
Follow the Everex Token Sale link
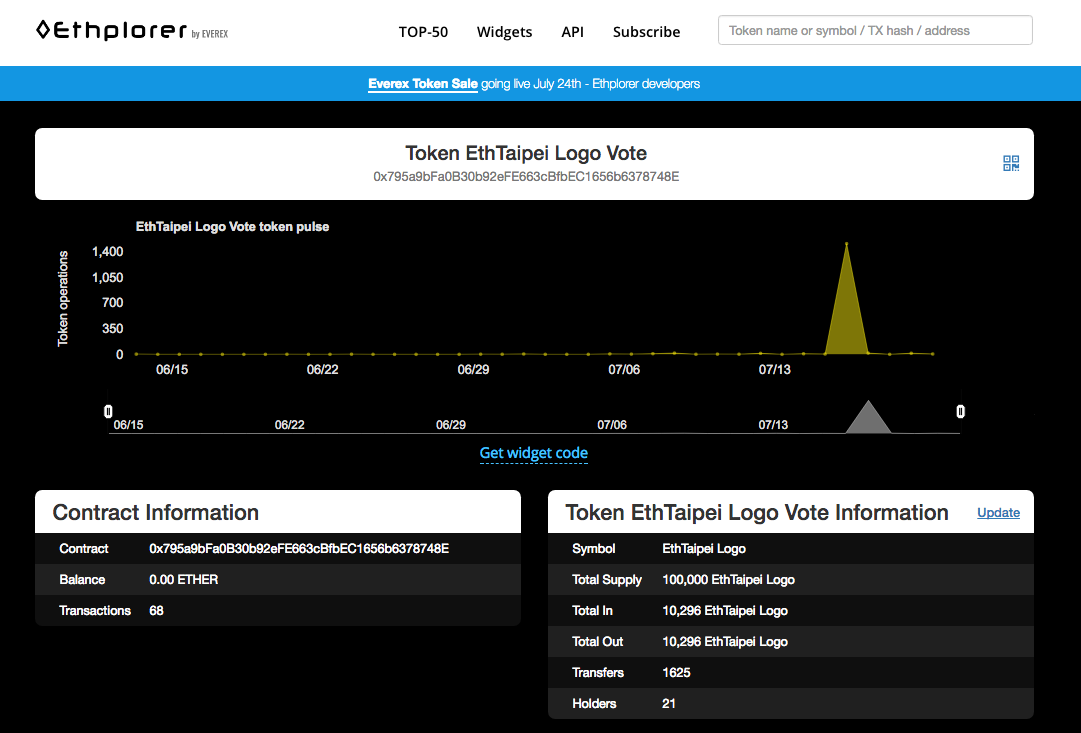423,83
